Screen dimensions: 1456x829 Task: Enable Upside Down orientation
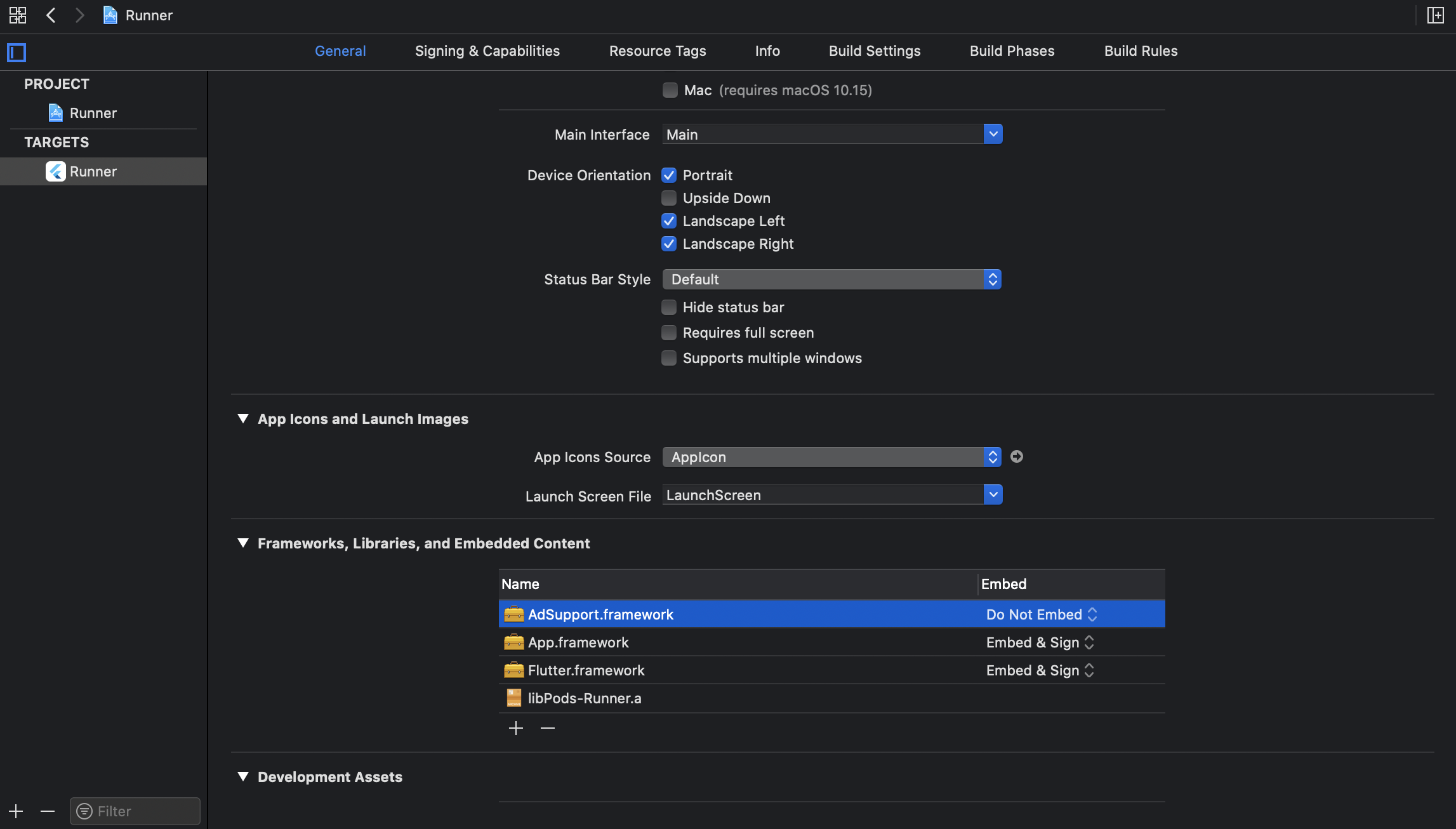[x=669, y=198]
